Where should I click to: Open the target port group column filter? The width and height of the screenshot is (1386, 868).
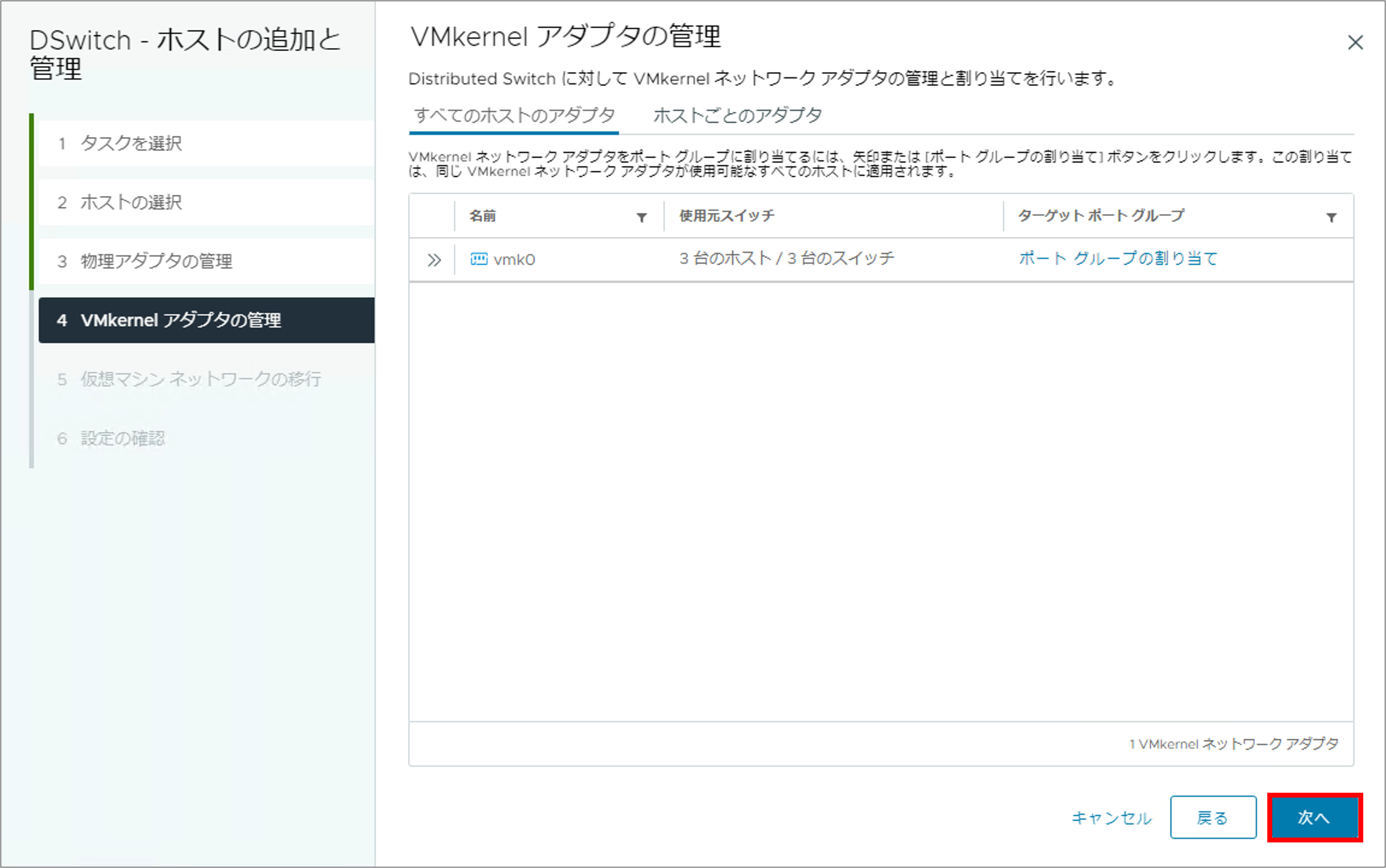point(1331,217)
